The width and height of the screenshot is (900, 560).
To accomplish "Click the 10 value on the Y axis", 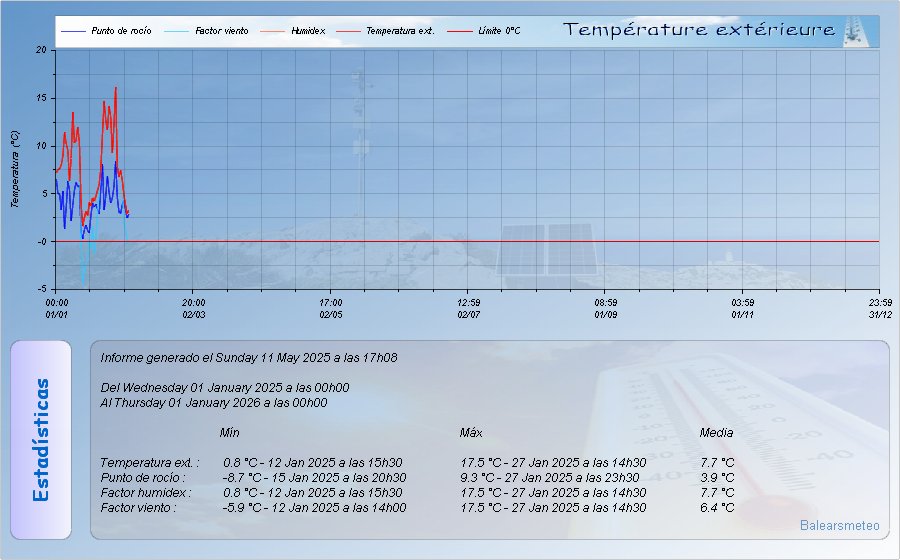I will tap(41, 146).
